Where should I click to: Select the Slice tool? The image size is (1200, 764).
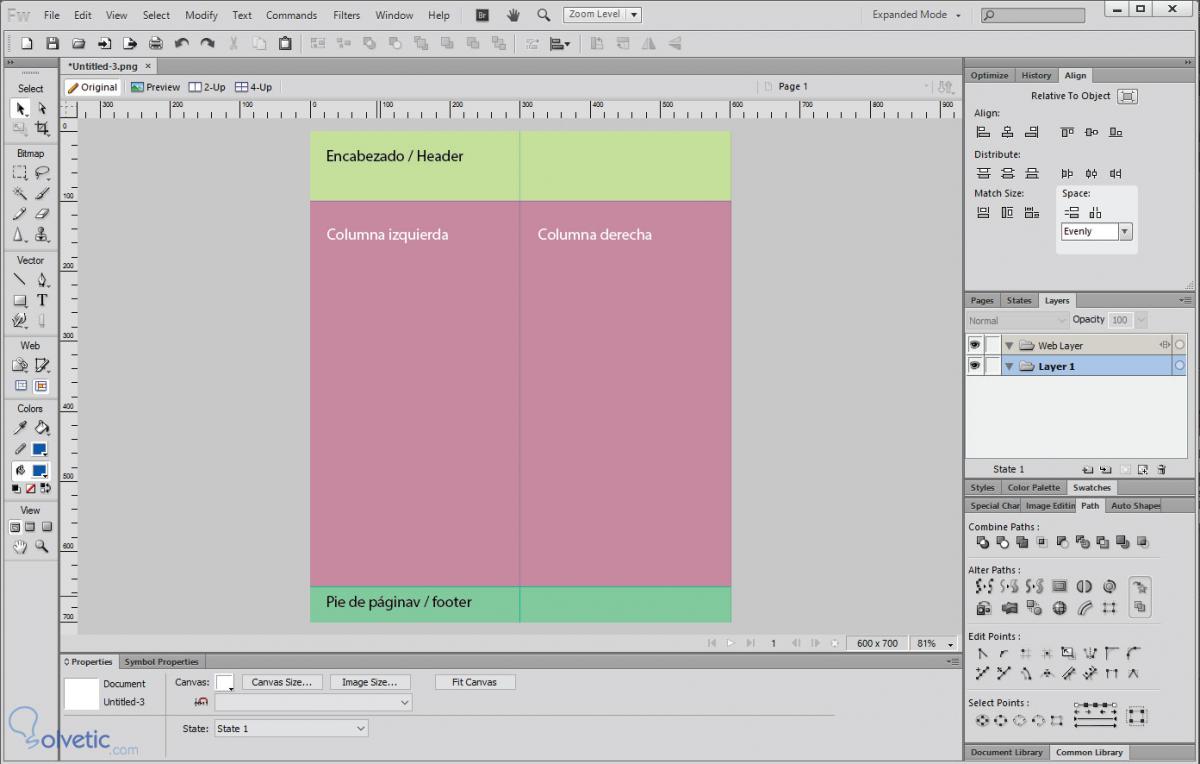(x=42, y=365)
